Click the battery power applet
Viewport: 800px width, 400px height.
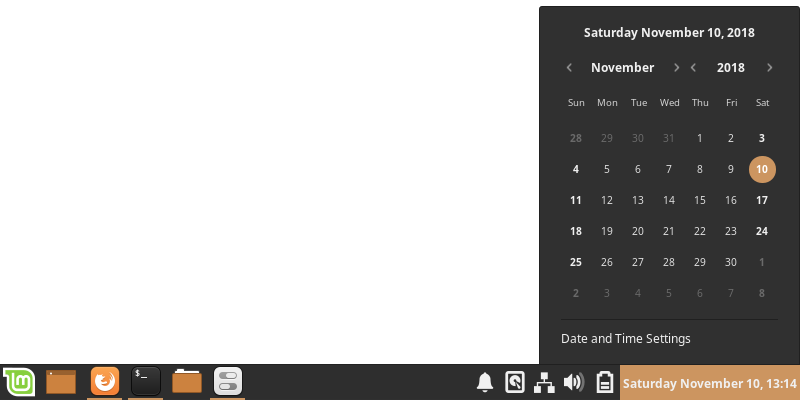coord(605,382)
